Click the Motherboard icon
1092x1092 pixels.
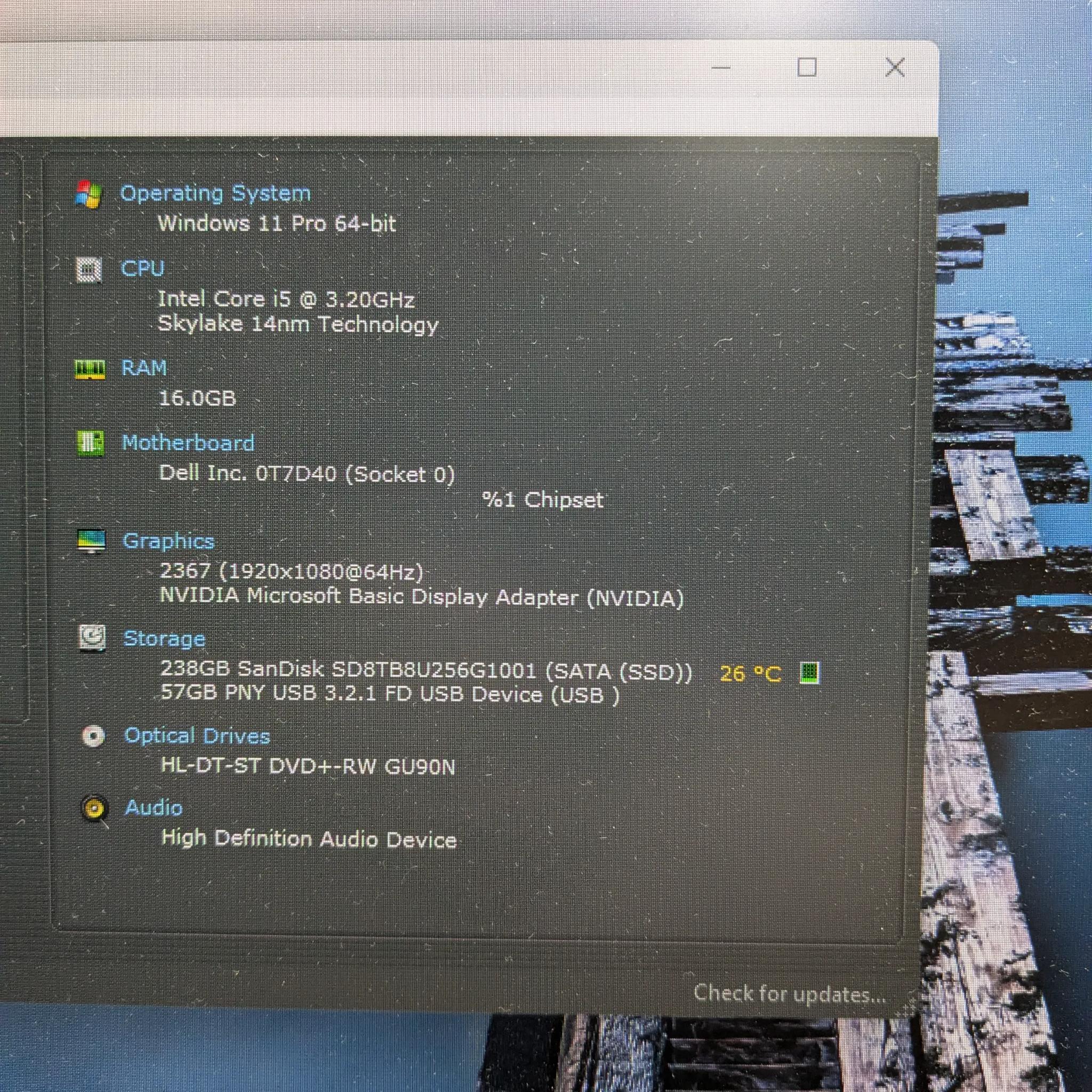(x=91, y=444)
